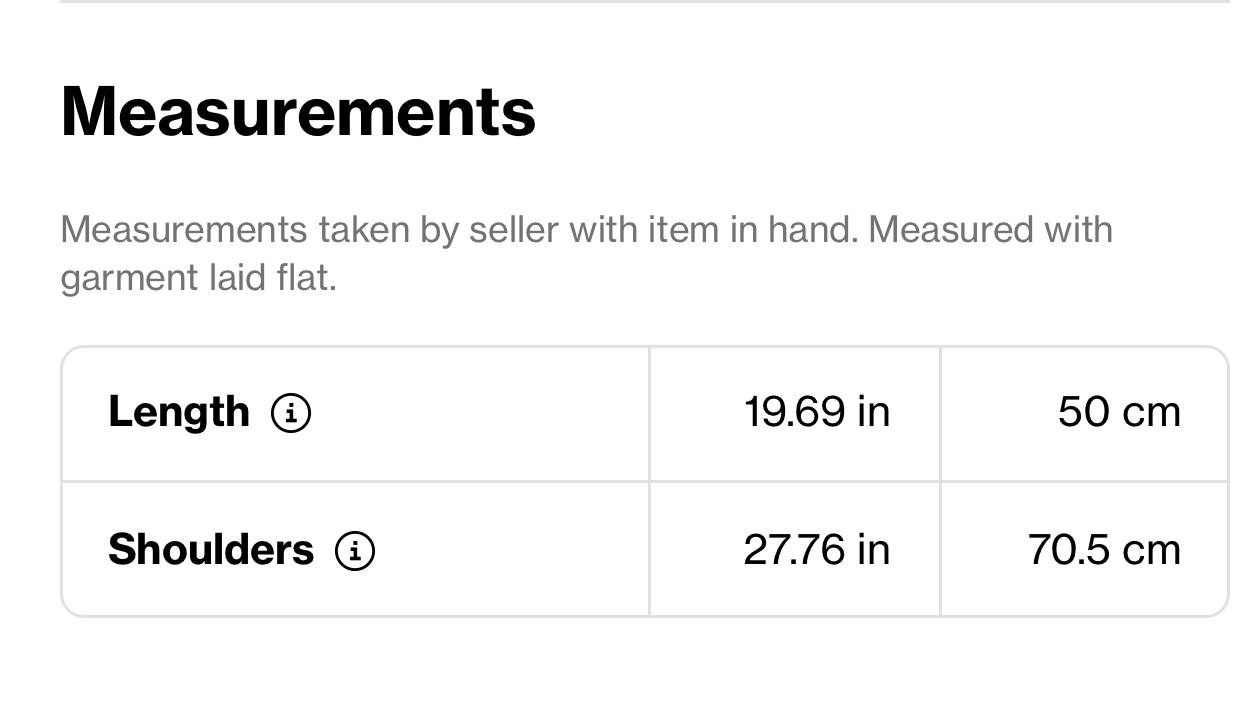Viewport: 1260px width, 725px height.
Task: Tap the circled i next to Length
Action: (x=291, y=412)
